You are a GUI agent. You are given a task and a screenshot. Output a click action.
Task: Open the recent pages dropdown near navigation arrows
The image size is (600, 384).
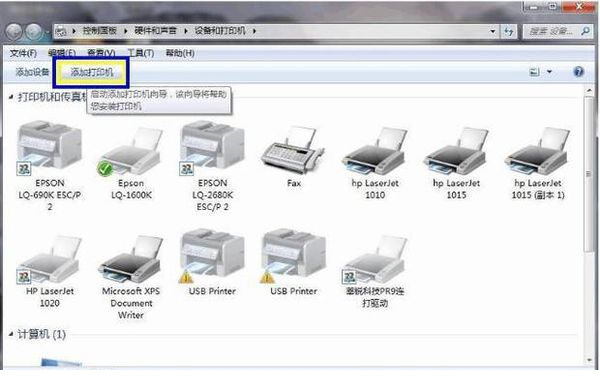pos(47,33)
